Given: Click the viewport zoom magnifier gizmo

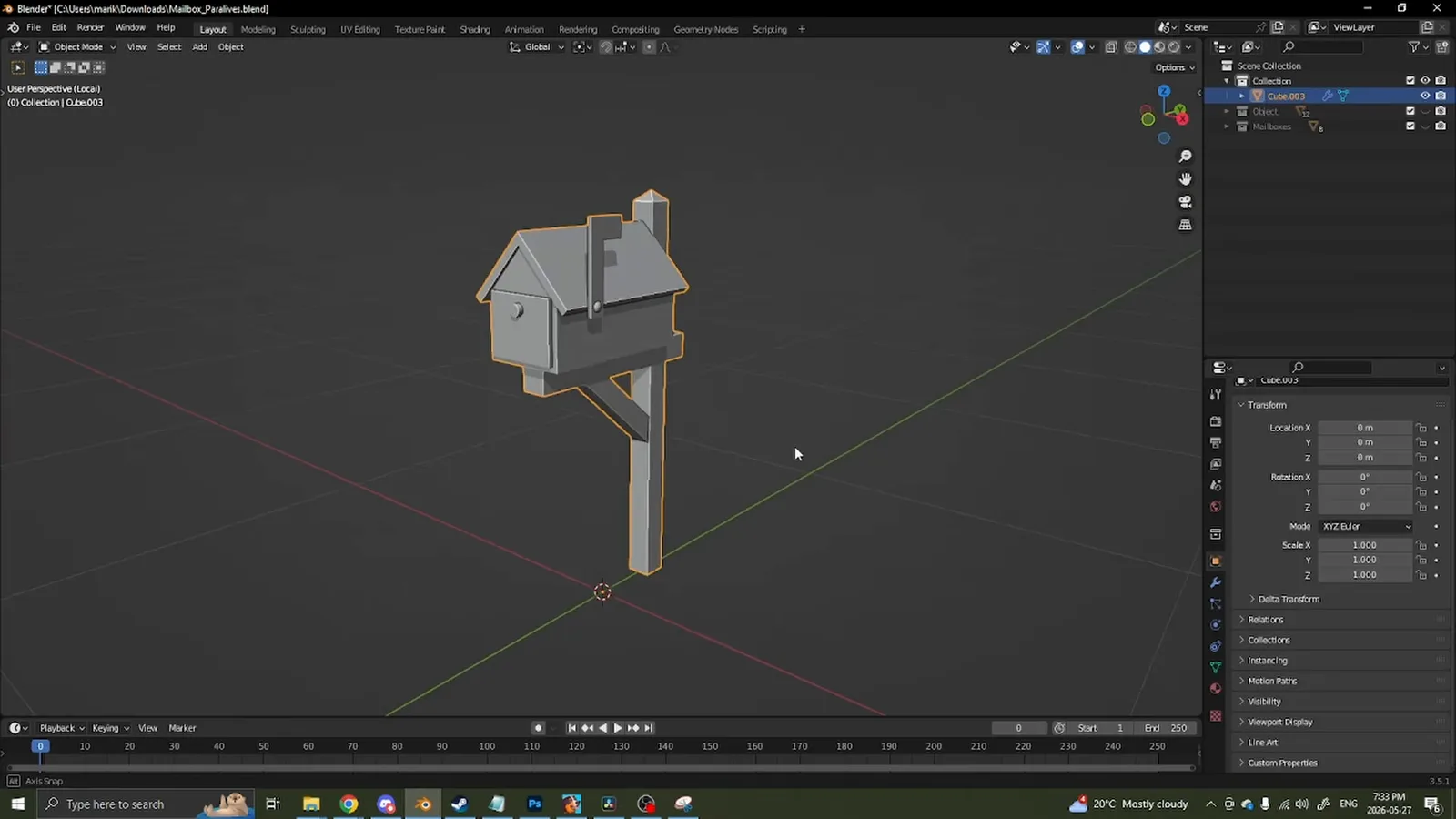Looking at the screenshot, I should tap(1185, 157).
